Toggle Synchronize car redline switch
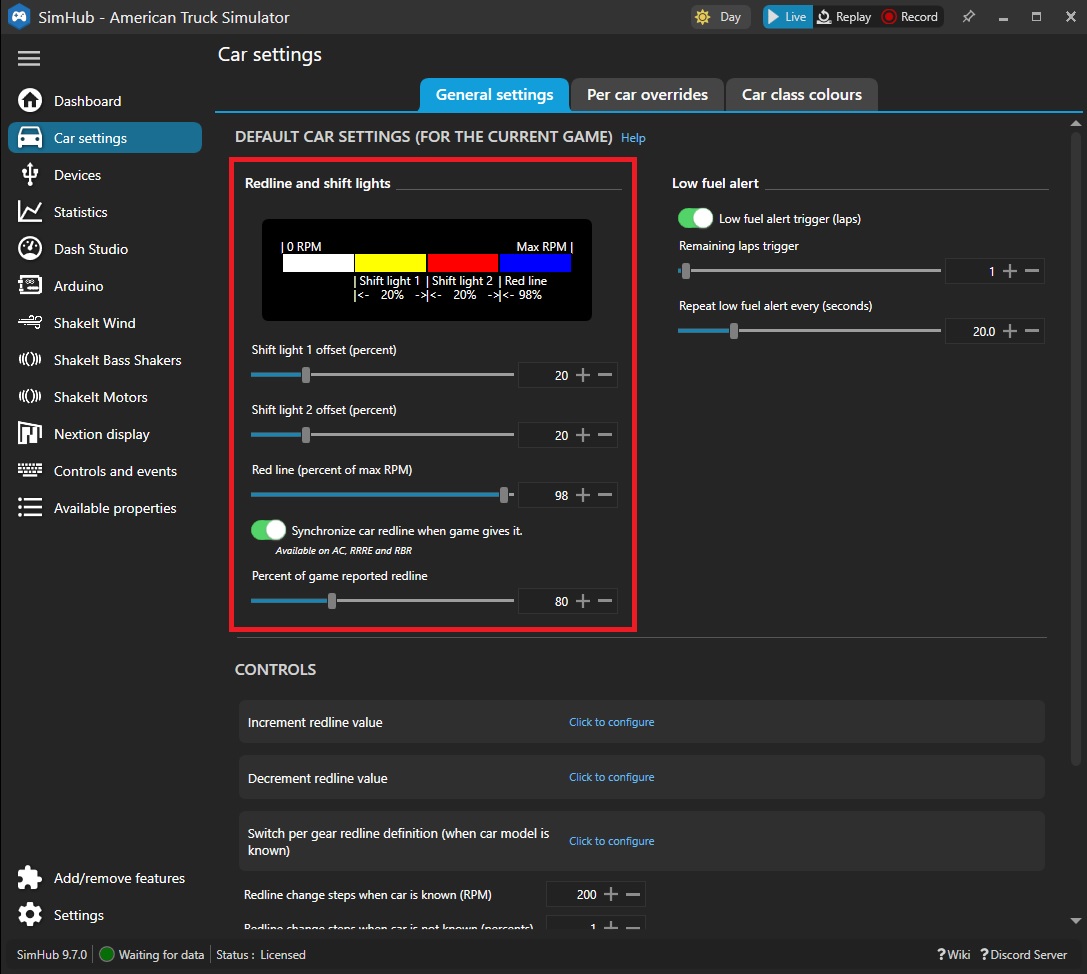This screenshot has height=974, width=1087. [268, 530]
